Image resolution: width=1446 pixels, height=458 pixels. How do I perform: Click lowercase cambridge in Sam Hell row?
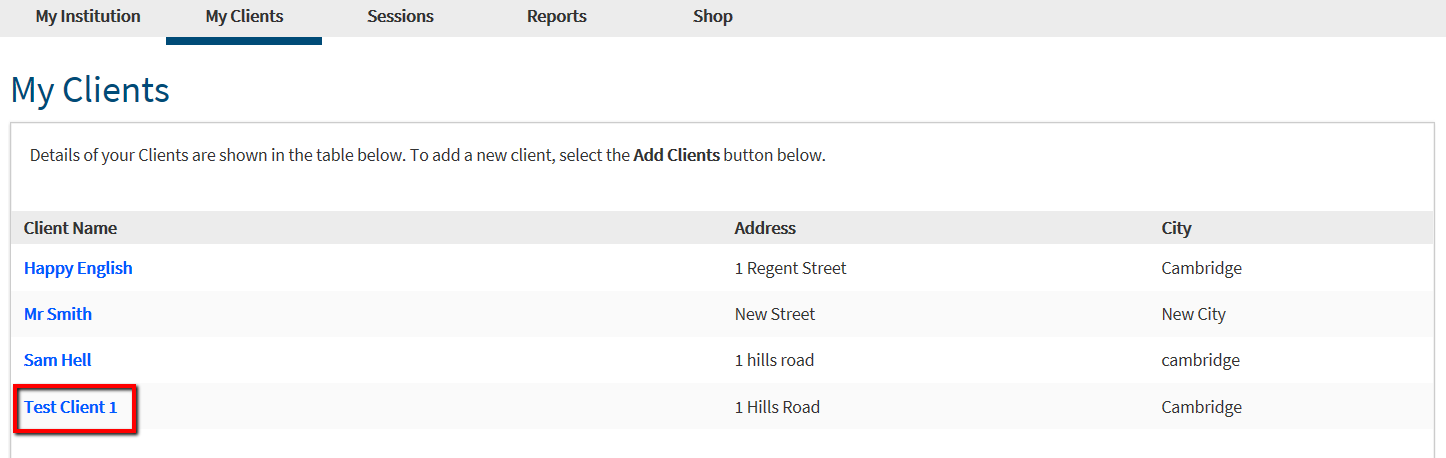1201,360
